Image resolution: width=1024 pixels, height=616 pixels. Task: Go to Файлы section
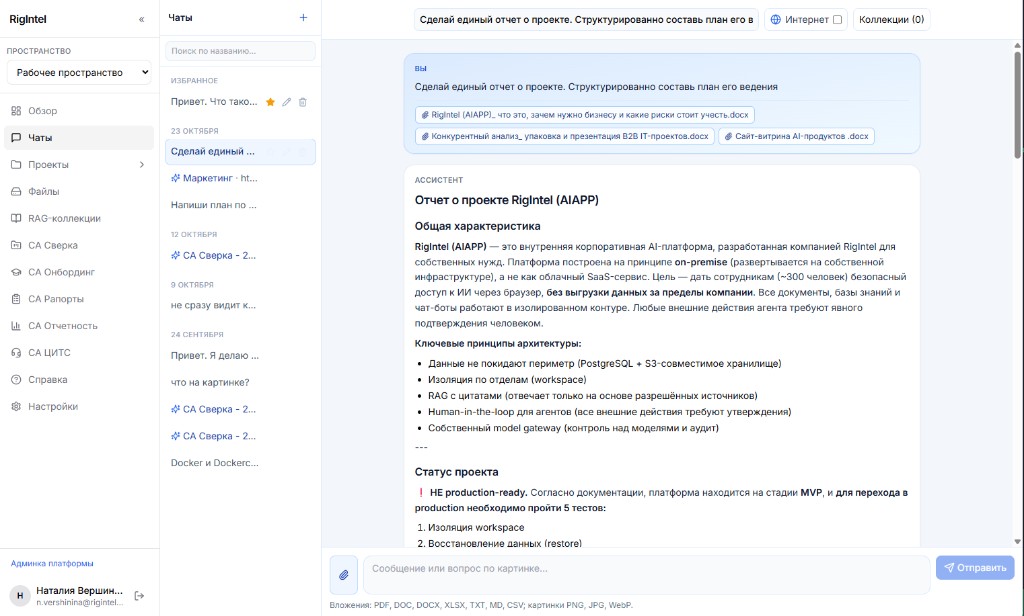(79, 191)
